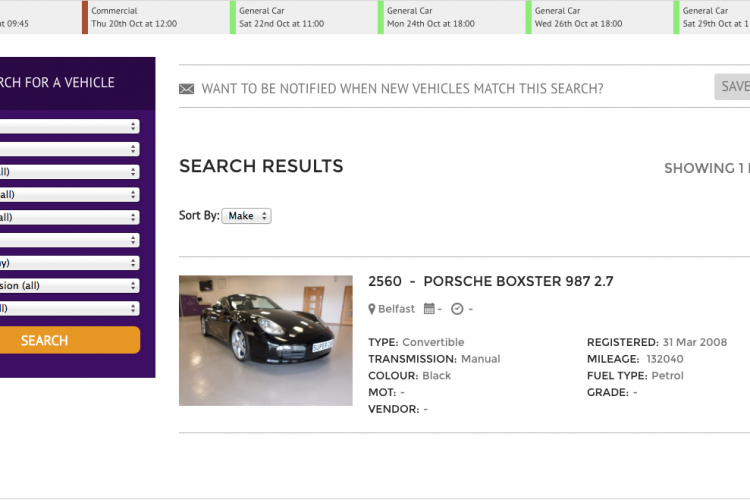Click the mileage value 132040
This screenshot has height=500, width=750.
tap(665, 359)
